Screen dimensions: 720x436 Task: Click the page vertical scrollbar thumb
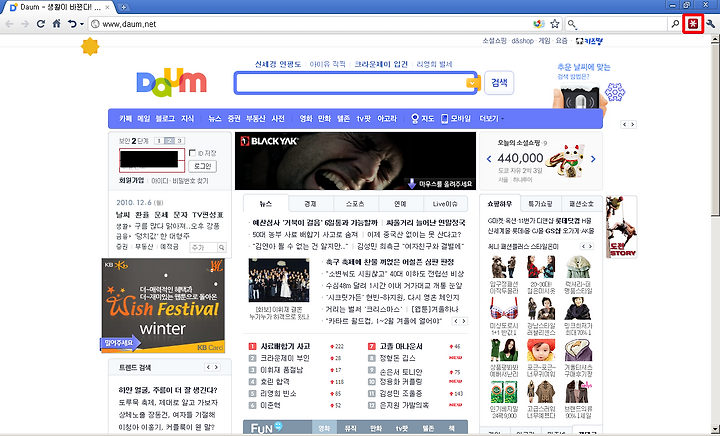[x=715, y=130]
